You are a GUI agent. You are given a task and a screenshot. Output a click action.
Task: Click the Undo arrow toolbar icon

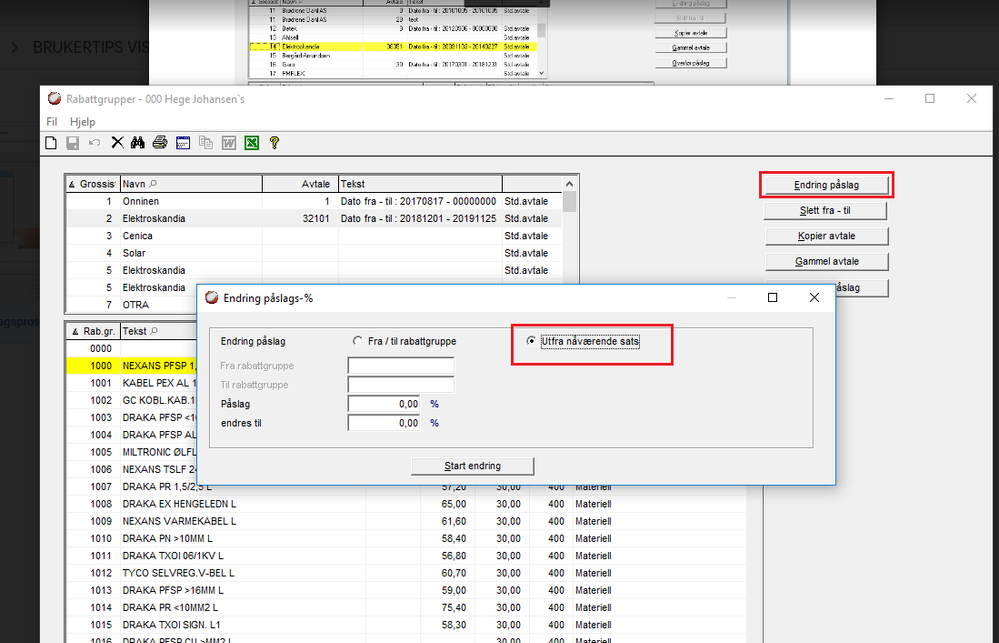click(x=94, y=143)
